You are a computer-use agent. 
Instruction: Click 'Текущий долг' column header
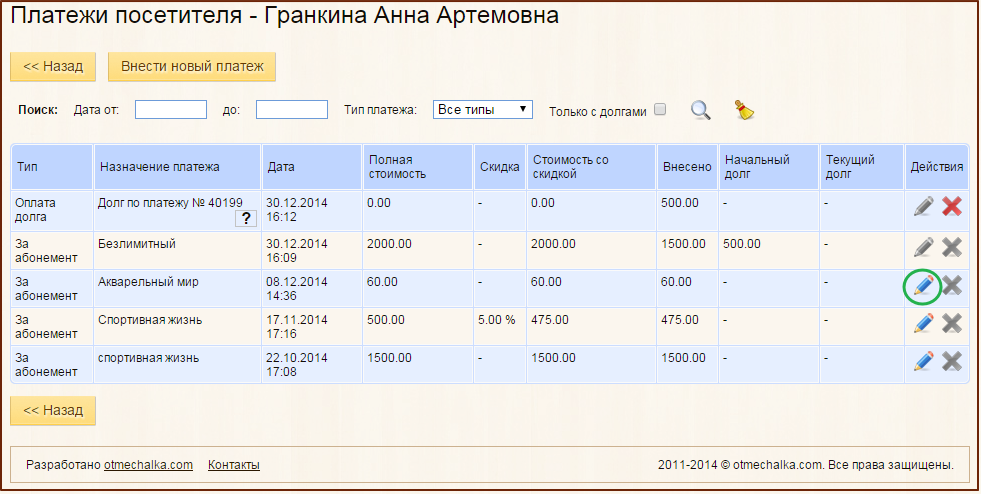point(862,167)
